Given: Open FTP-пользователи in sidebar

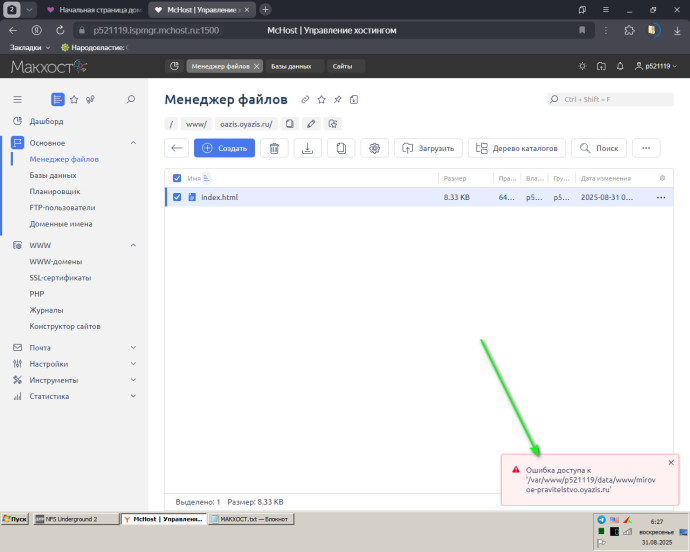Looking at the screenshot, I should coord(62,208).
